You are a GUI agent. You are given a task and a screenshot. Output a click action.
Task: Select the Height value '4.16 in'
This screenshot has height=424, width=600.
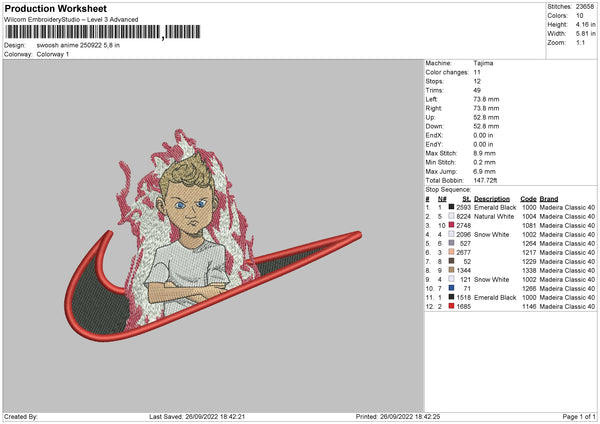(585, 24)
